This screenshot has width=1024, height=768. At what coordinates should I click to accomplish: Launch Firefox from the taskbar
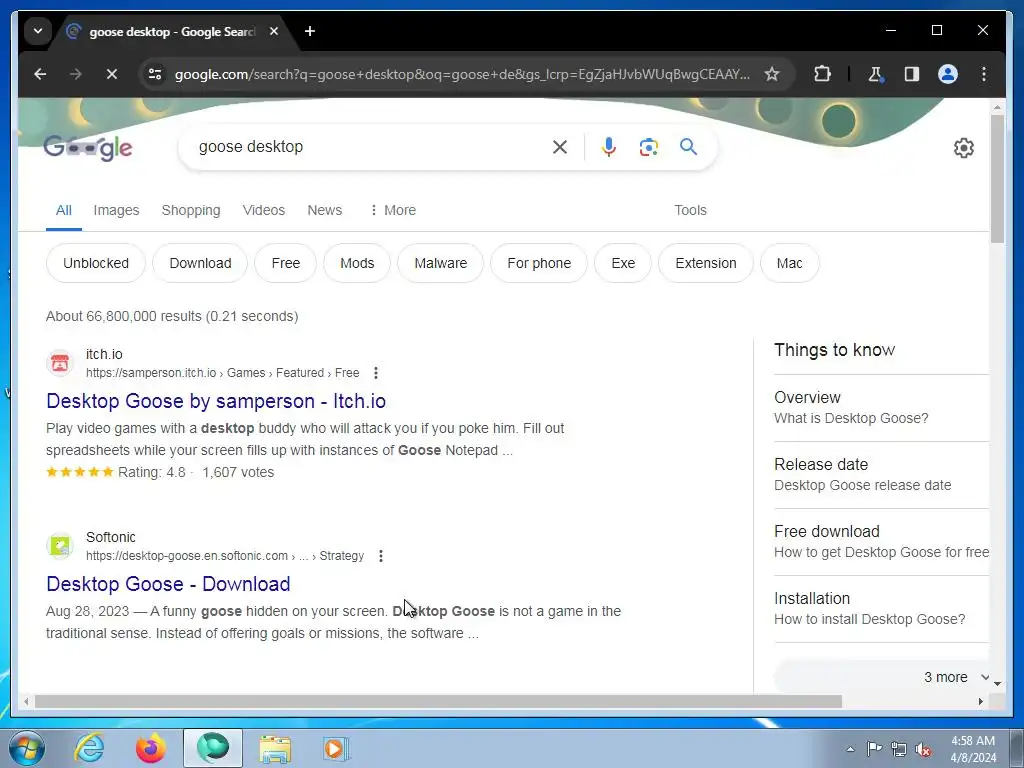[150, 748]
